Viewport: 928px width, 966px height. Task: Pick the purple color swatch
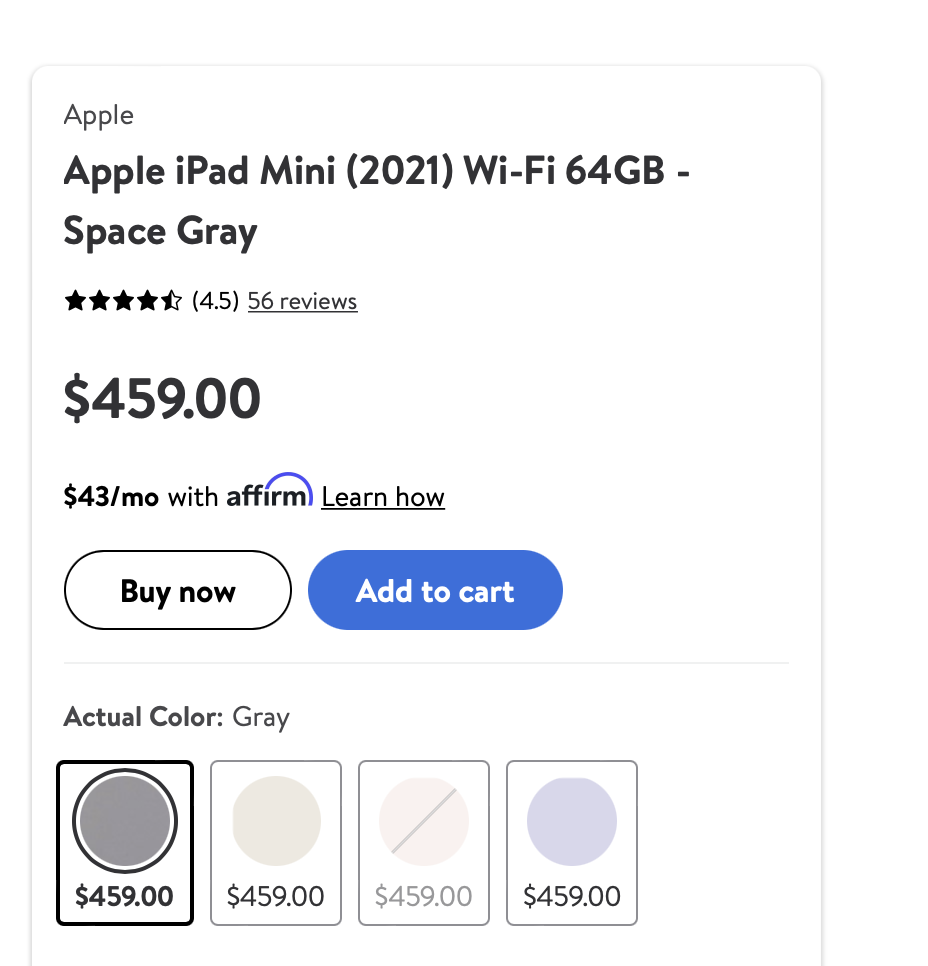(572, 822)
